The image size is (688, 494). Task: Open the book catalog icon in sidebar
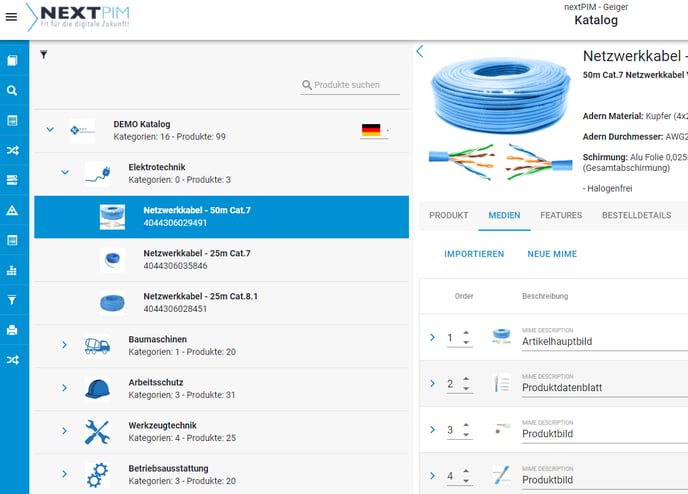pyautogui.click(x=12, y=60)
